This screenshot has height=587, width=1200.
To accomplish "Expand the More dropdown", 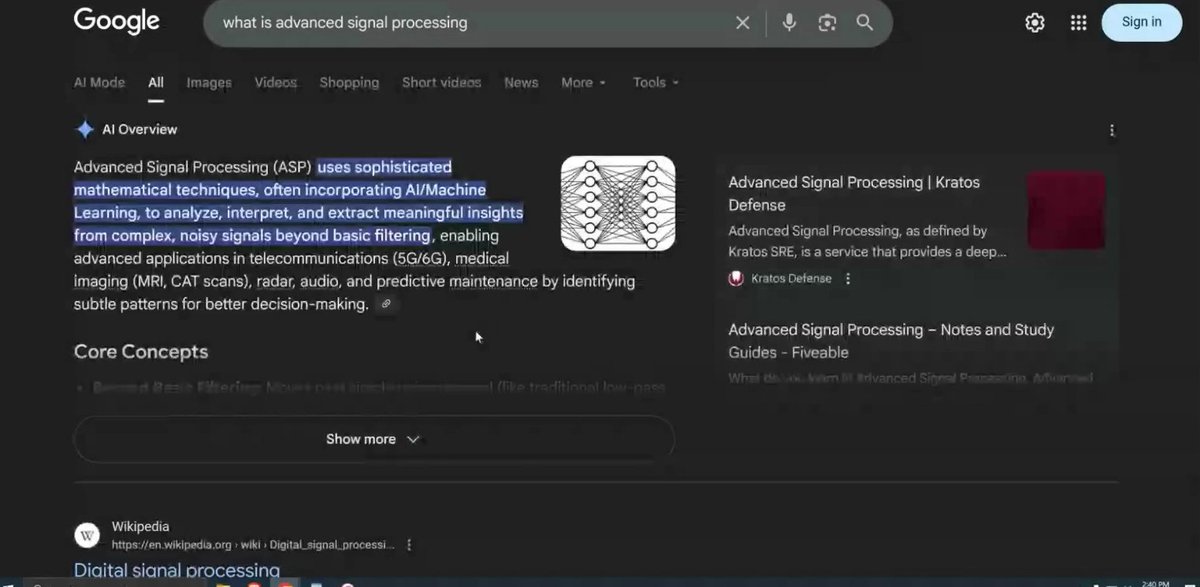I will coord(583,83).
